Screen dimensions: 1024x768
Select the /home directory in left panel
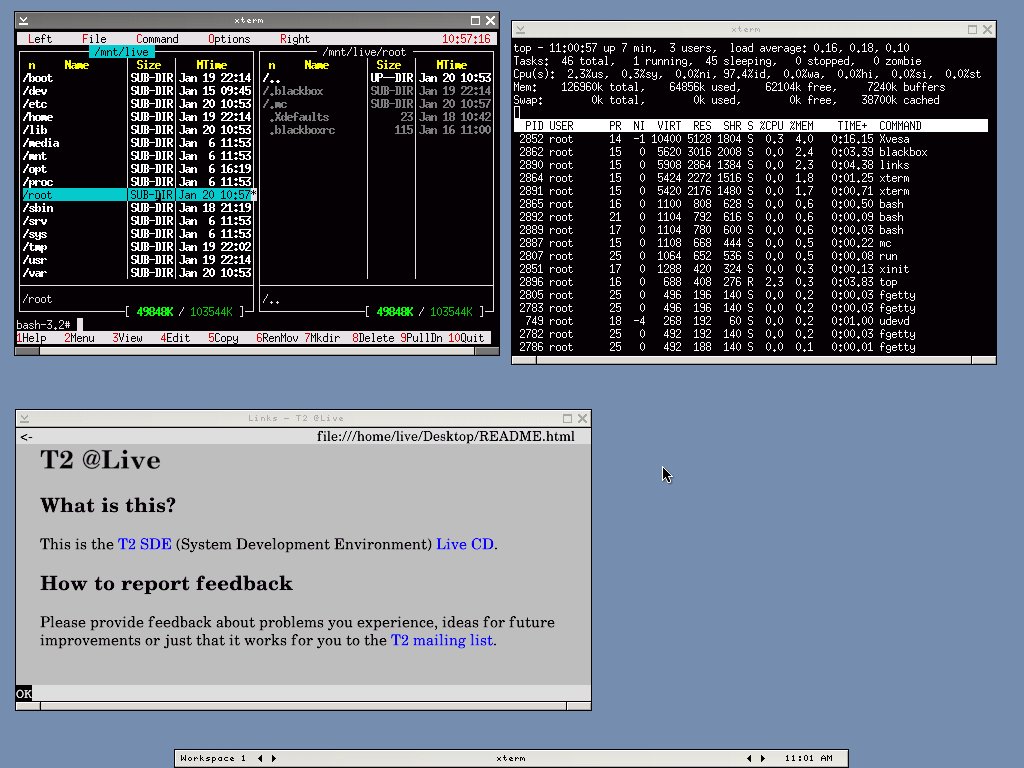40,117
